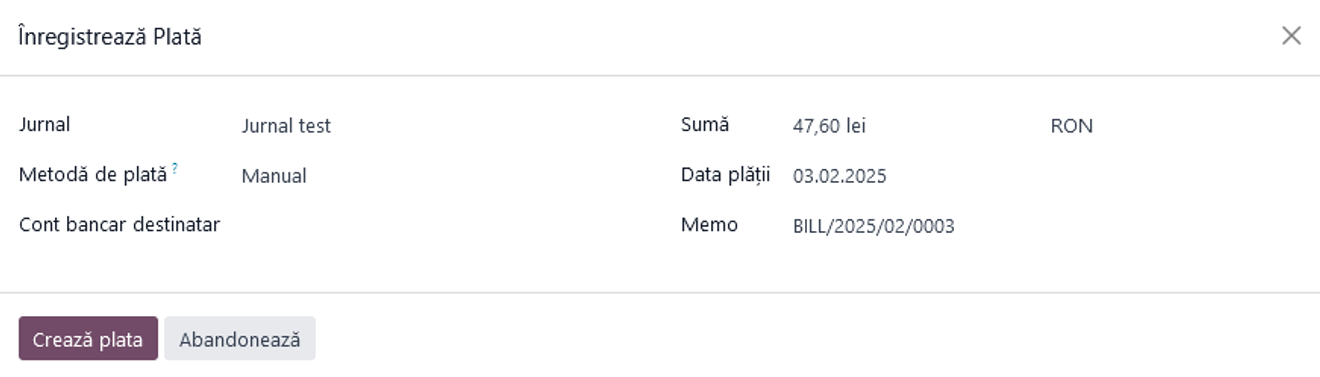This screenshot has height=377, width=1320.
Task: Click blank header bar of the dialog
Action: [740, 37]
